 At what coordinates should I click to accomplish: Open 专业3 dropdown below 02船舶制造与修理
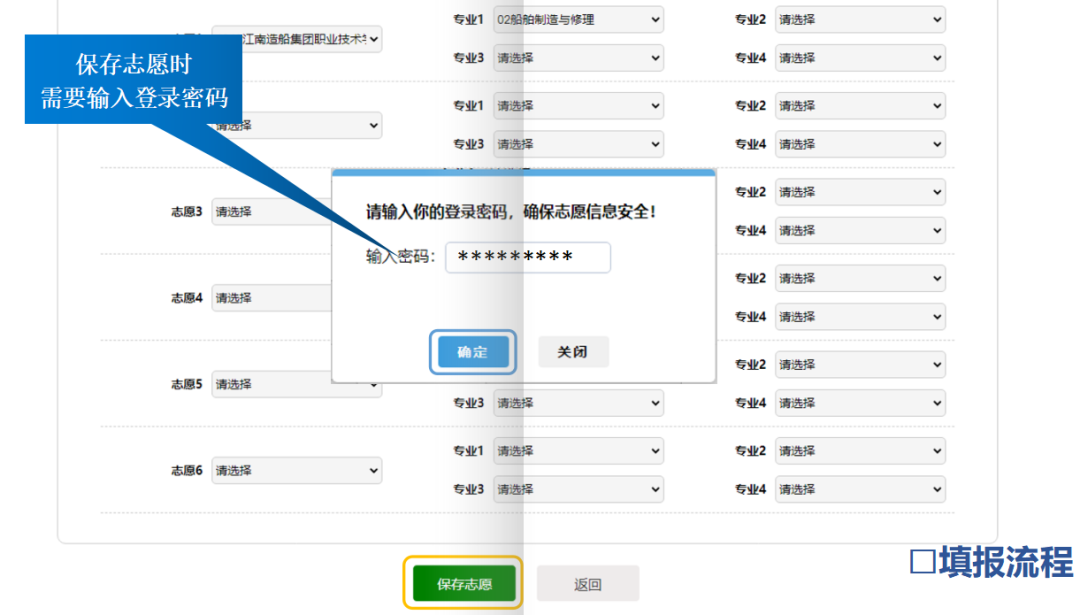point(579,58)
